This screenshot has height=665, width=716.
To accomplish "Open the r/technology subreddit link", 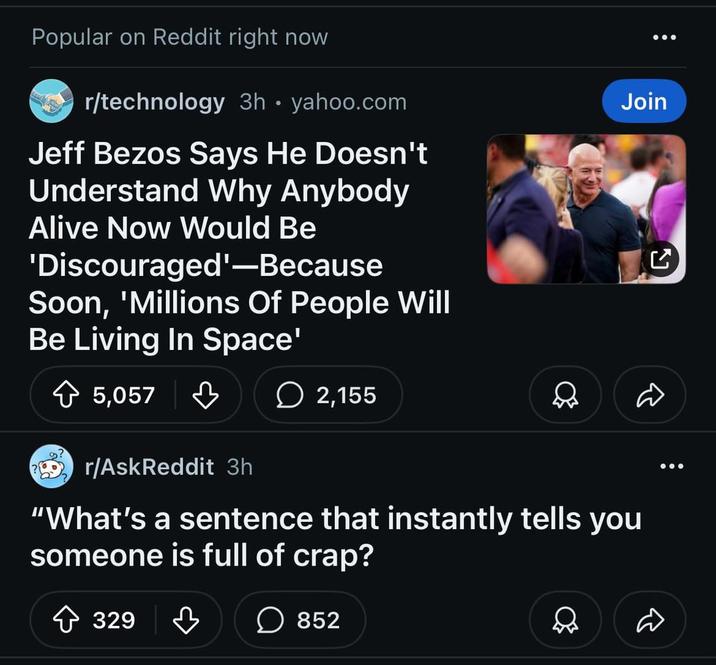I will click(x=155, y=101).
